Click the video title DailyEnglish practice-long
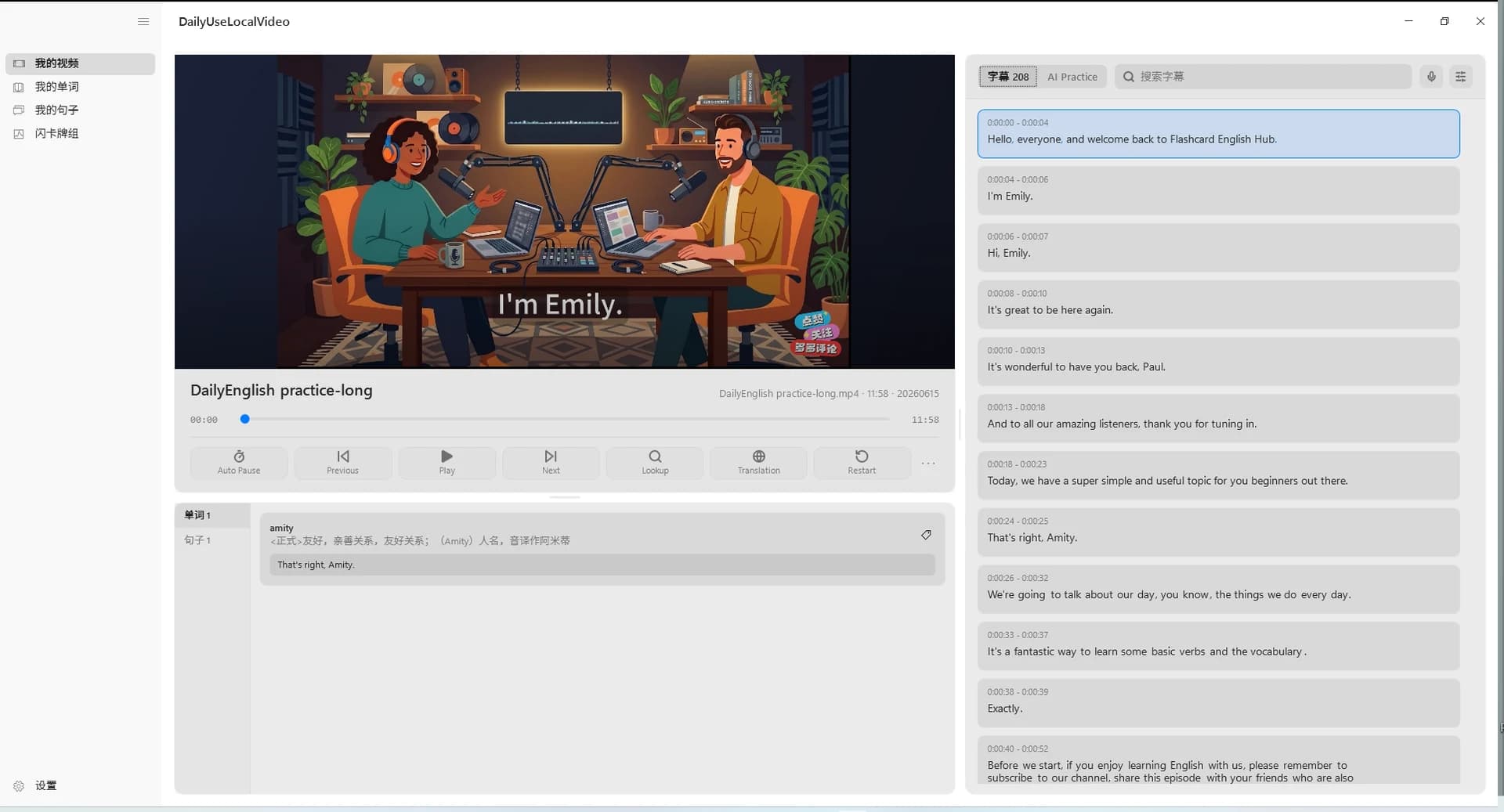1504x812 pixels. click(281, 391)
